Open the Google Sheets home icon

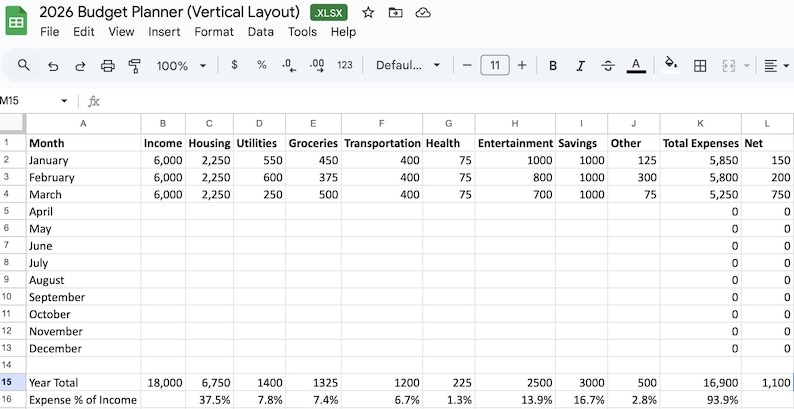(16, 21)
